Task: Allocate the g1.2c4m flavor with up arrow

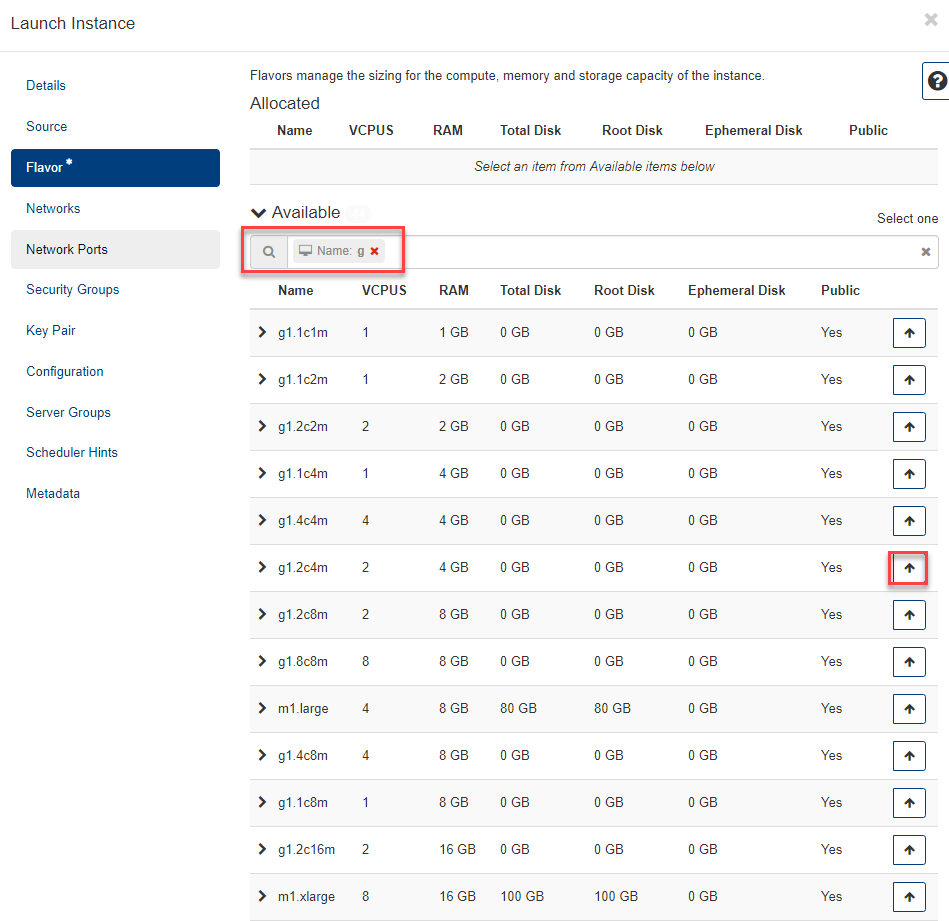Action: click(908, 568)
